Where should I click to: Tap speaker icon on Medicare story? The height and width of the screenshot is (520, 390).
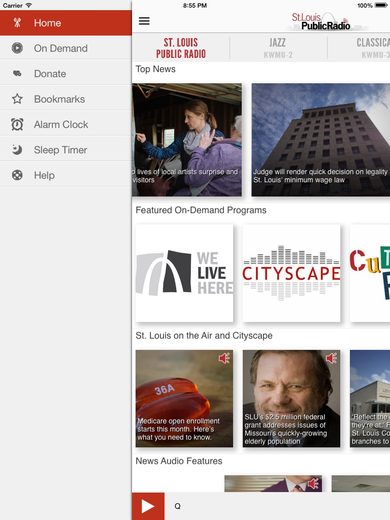point(224,358)
